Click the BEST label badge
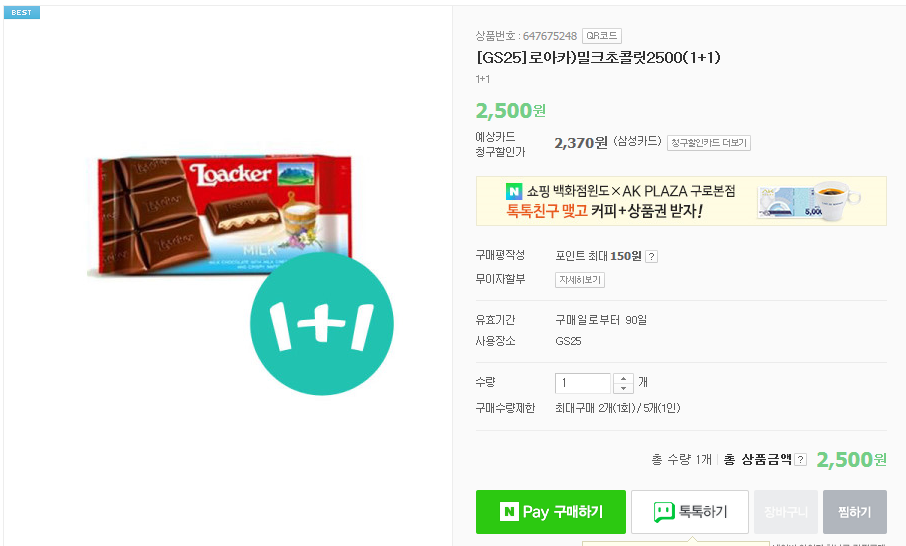906x546 pixels. coord(21,13)
